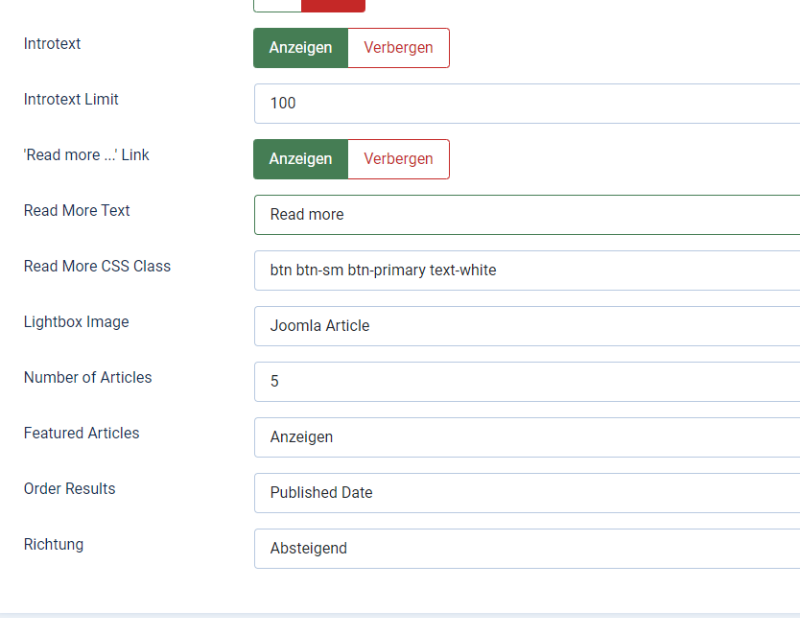Focus the Read More Text input

pyautogui.click(x=527, y=215)
